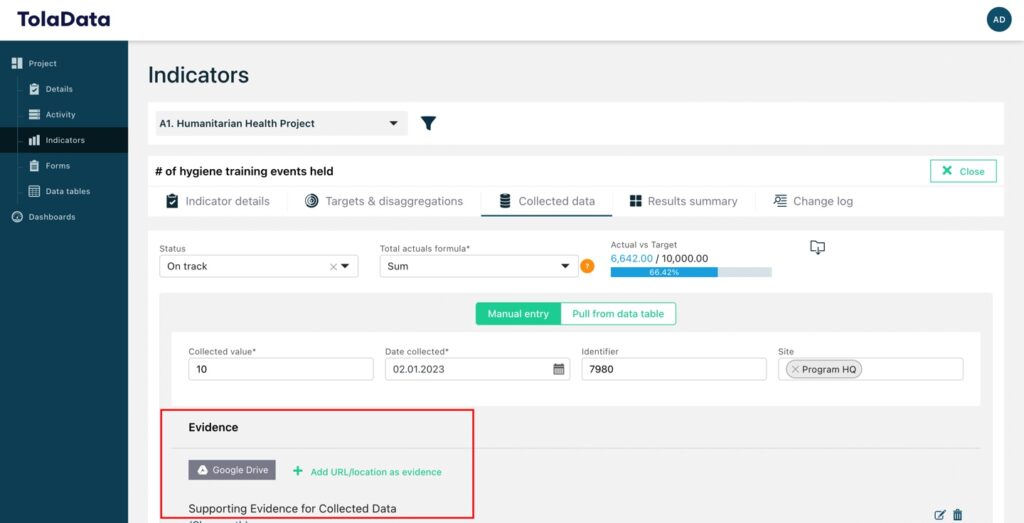Open the Change log tab

coord(813,201)
